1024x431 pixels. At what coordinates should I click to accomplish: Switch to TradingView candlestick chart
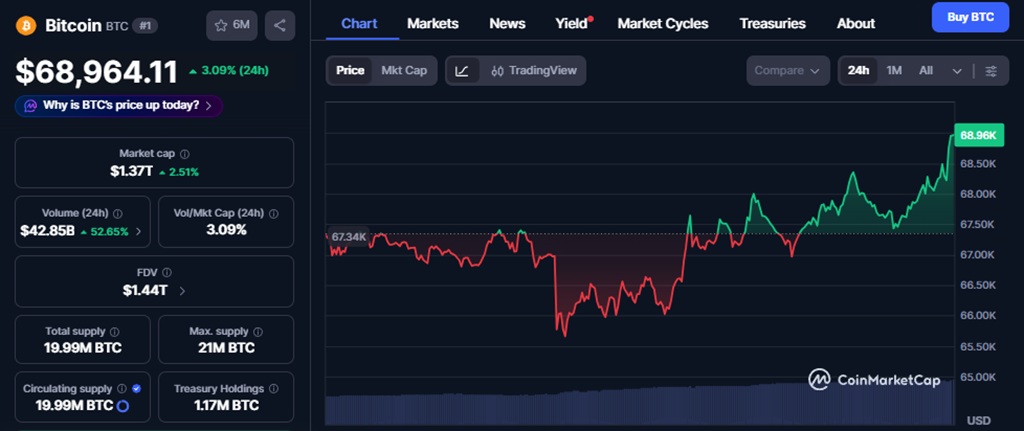pos(534,71)
